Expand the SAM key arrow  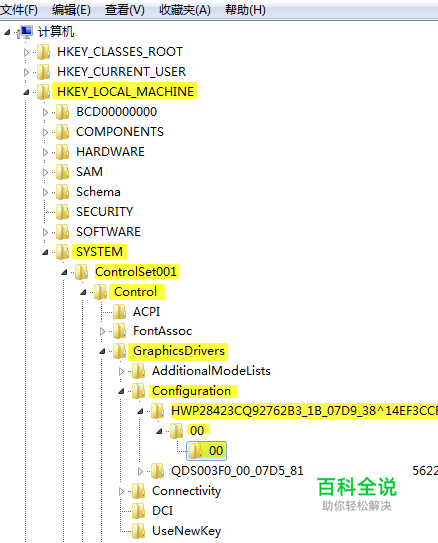(x=45, y=172)
